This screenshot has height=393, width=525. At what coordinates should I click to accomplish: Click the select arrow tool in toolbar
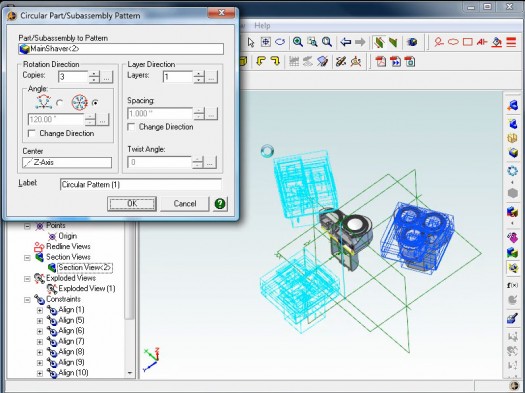click(x=251, y=42)
